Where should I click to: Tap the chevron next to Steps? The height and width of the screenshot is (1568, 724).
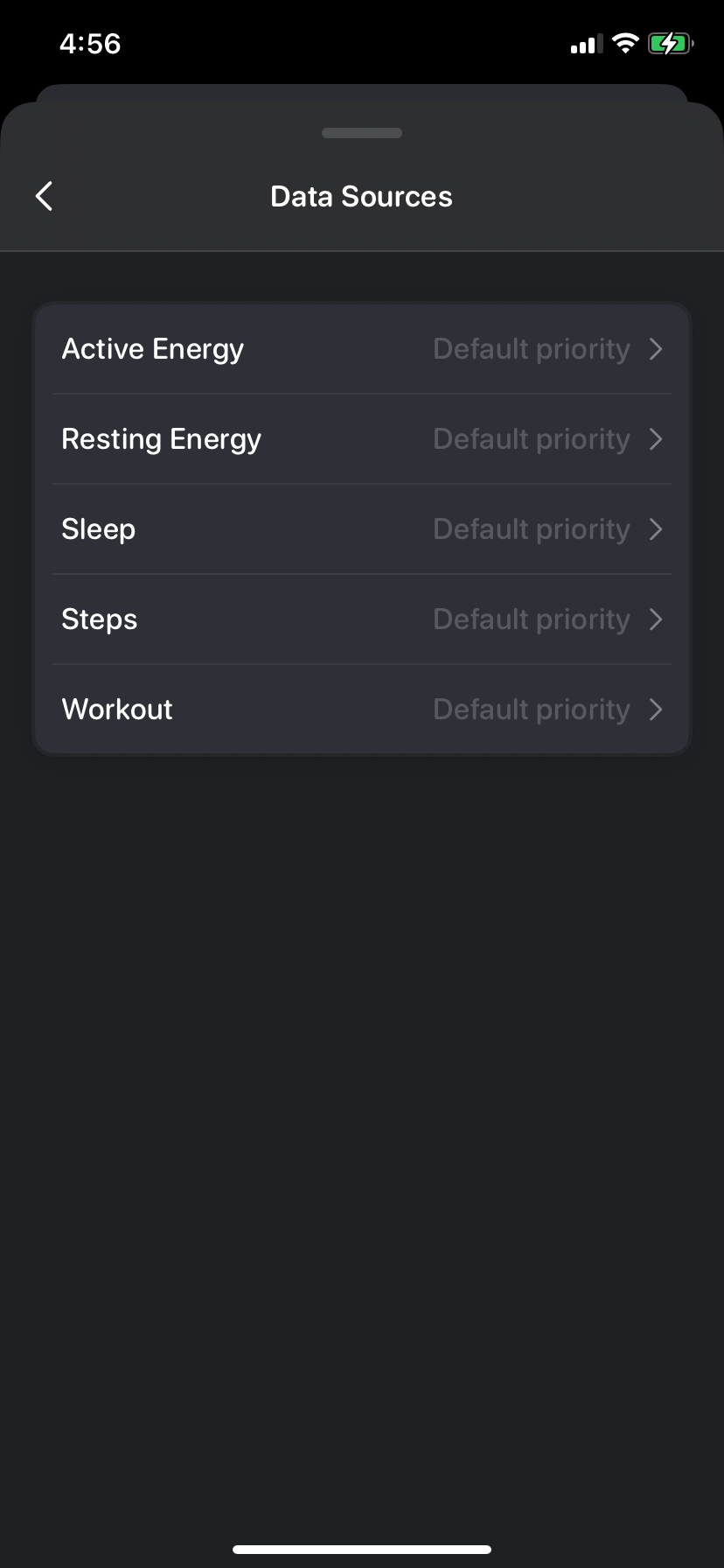coord(657,619)
